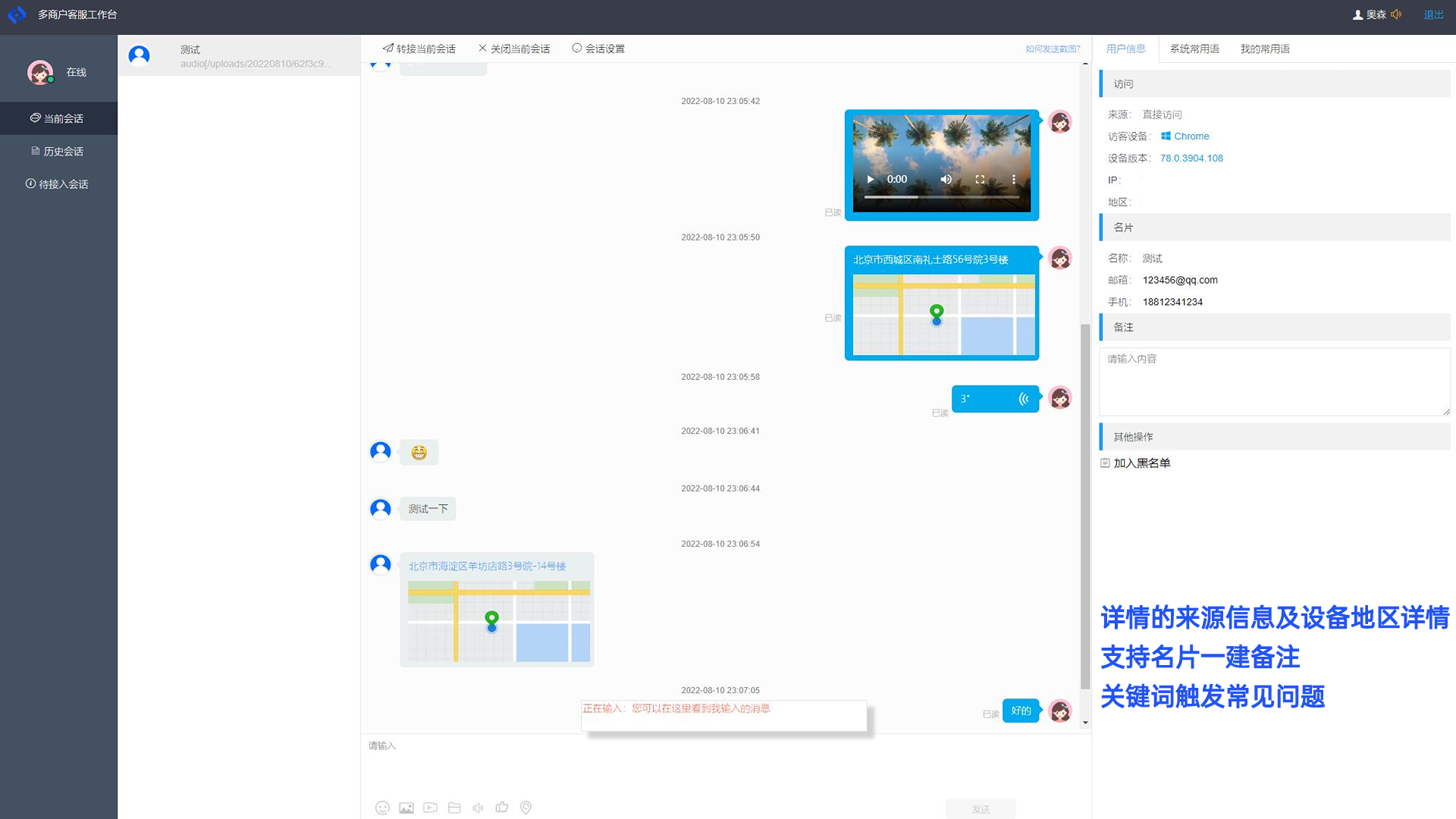Open 会话设置 conversation settings
Screen dimensions: 1456x819
[x=598, y=49]
